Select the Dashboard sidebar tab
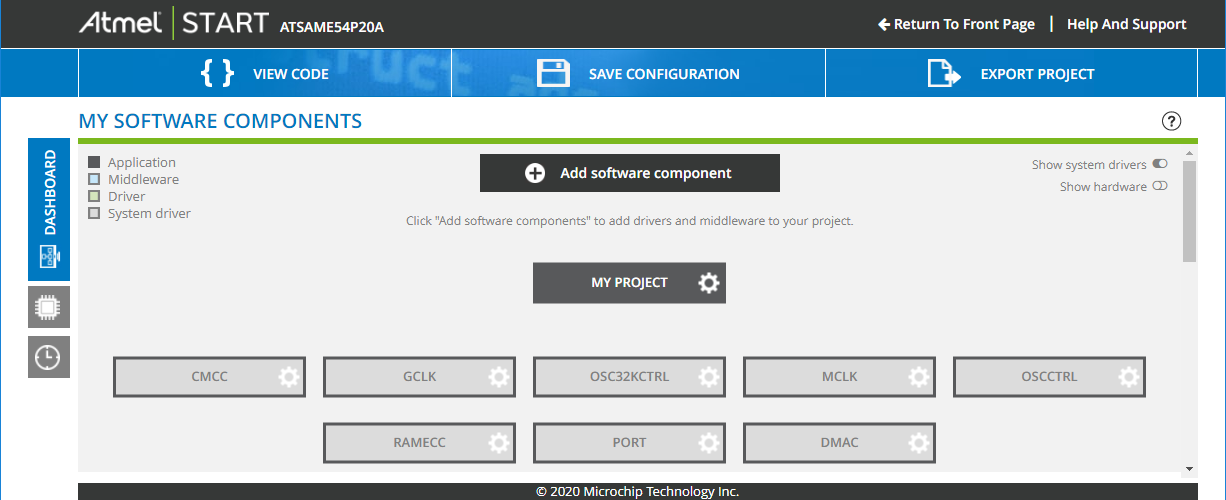Screen dimensions: 1226x500 [49, 209]
